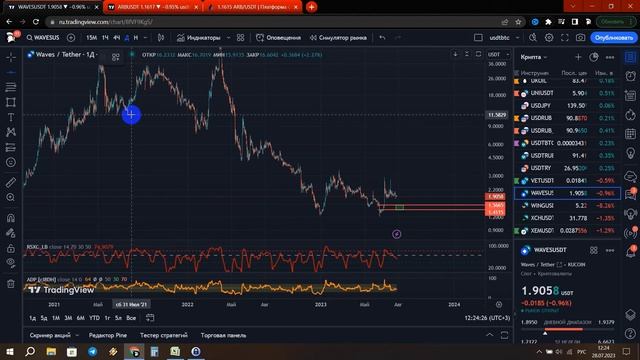Add symbol to watchlist with plus
640x360 pixels.
click(x=578, y=57)
